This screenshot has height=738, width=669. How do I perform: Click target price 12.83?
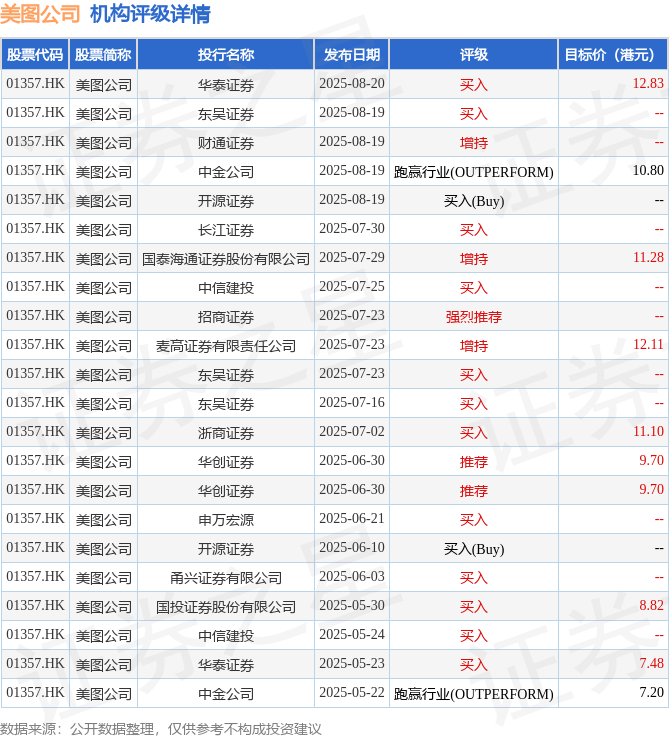648,83
